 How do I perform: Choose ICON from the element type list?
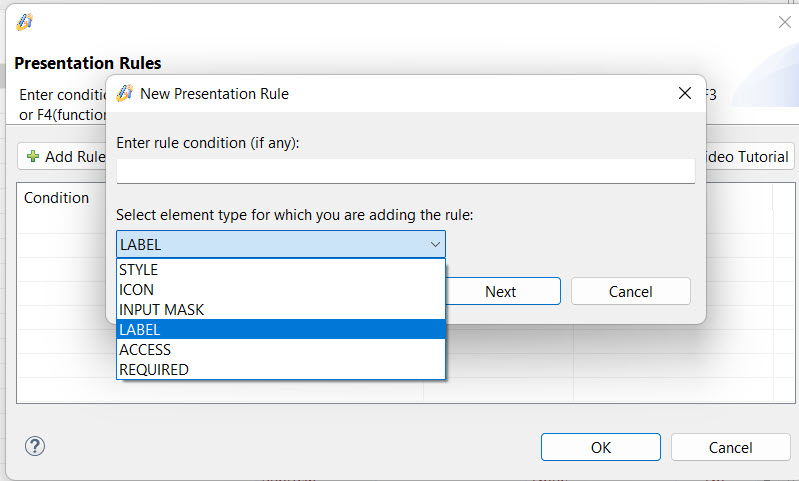coord(281,289)
